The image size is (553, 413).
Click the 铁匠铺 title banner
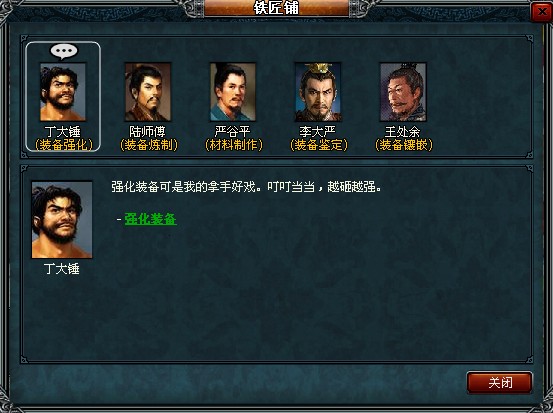coord(276,8)
